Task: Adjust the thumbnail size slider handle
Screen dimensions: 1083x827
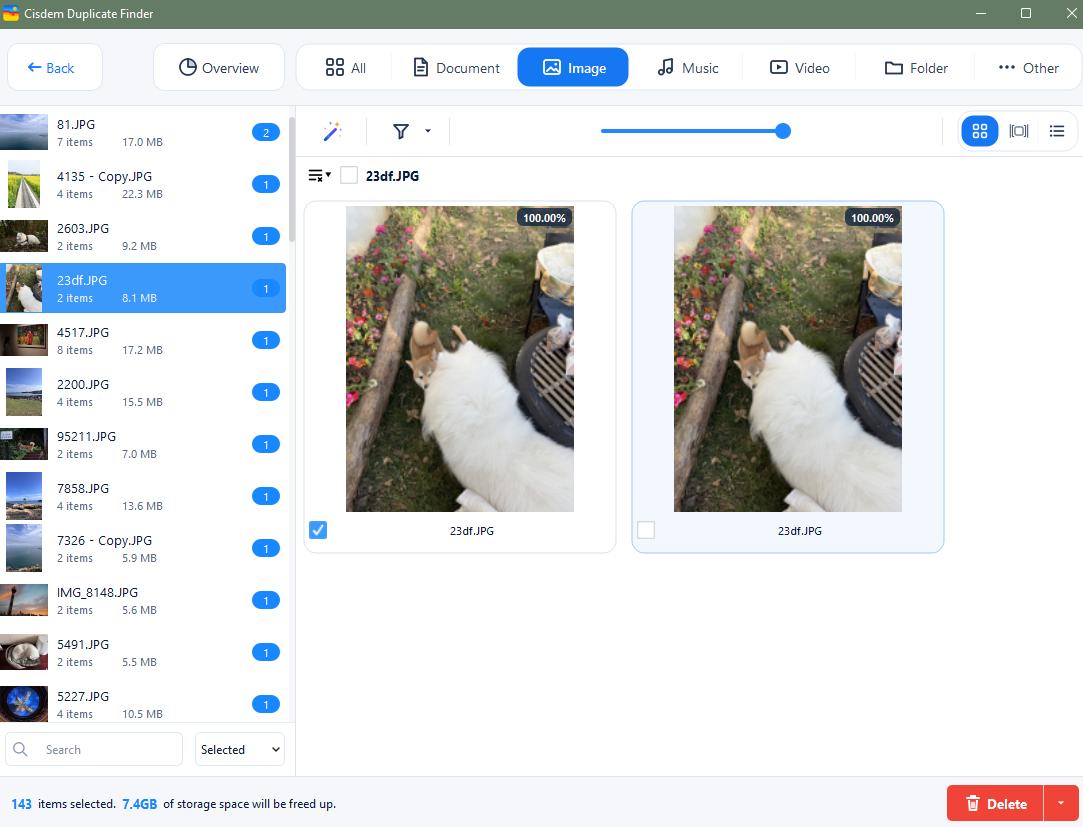Action: (x=783, y=131)
